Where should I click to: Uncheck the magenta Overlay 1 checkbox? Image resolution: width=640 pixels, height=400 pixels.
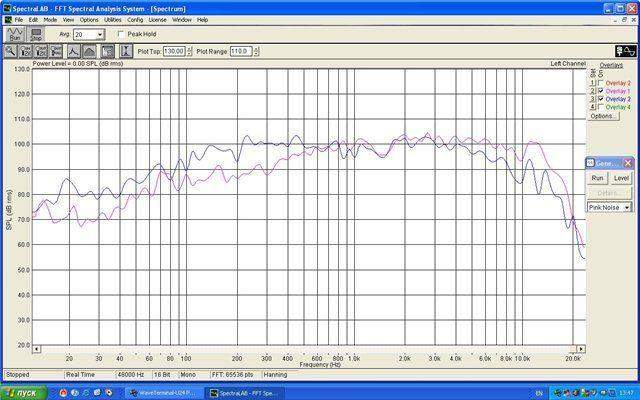[x=601, y=91]
